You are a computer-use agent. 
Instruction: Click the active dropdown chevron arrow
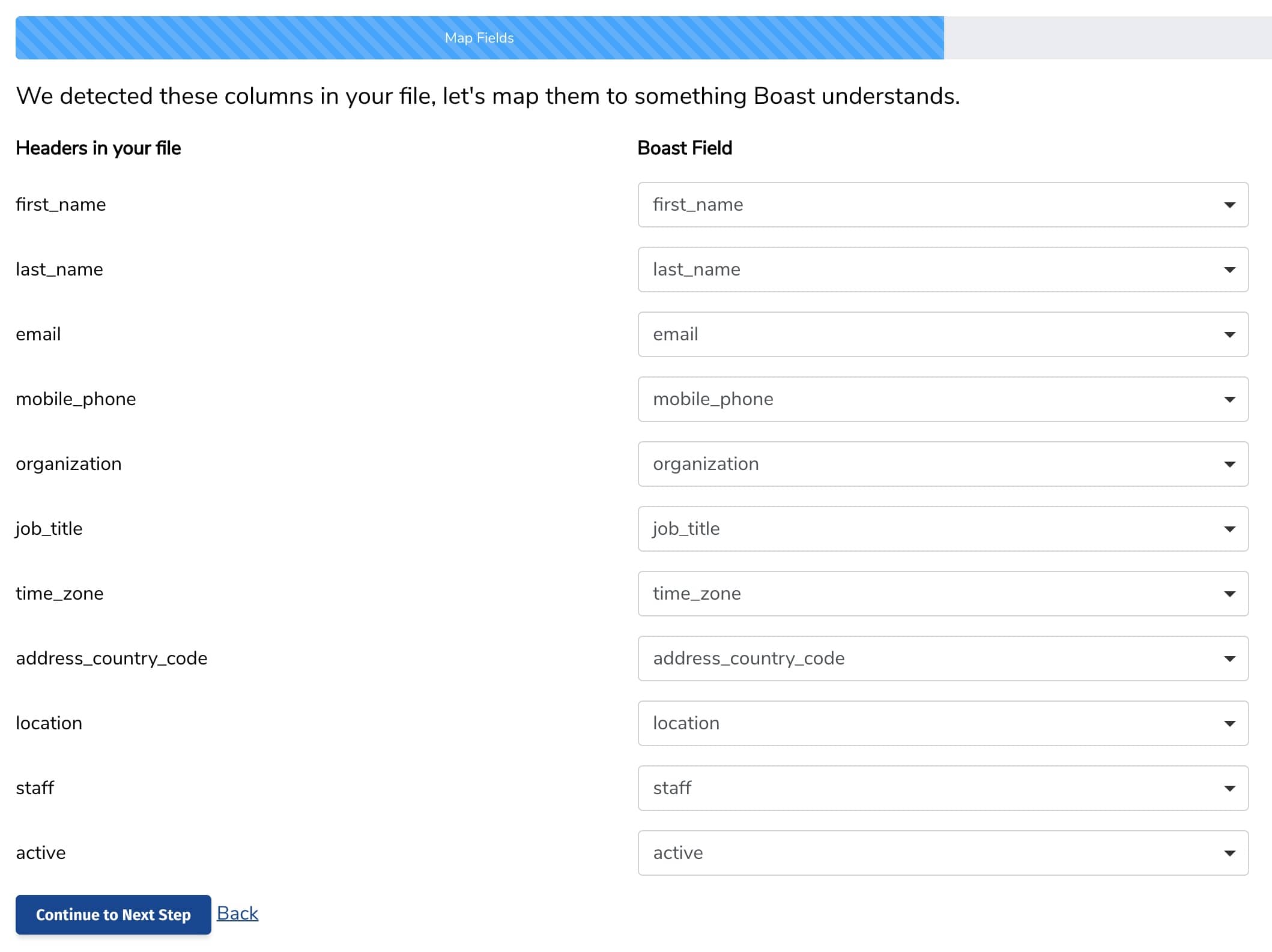pos(1229,853)
